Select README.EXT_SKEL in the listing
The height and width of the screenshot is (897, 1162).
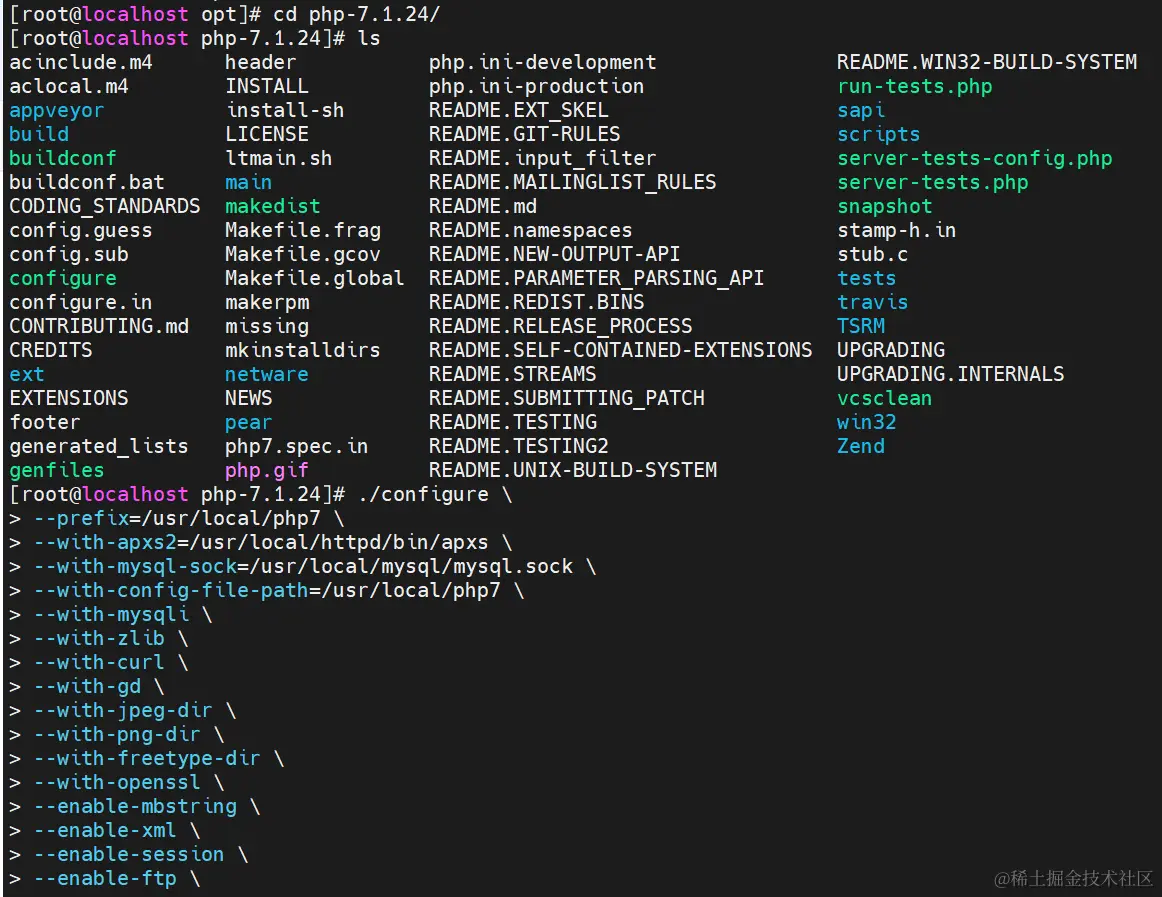click(x=519, y=110)
